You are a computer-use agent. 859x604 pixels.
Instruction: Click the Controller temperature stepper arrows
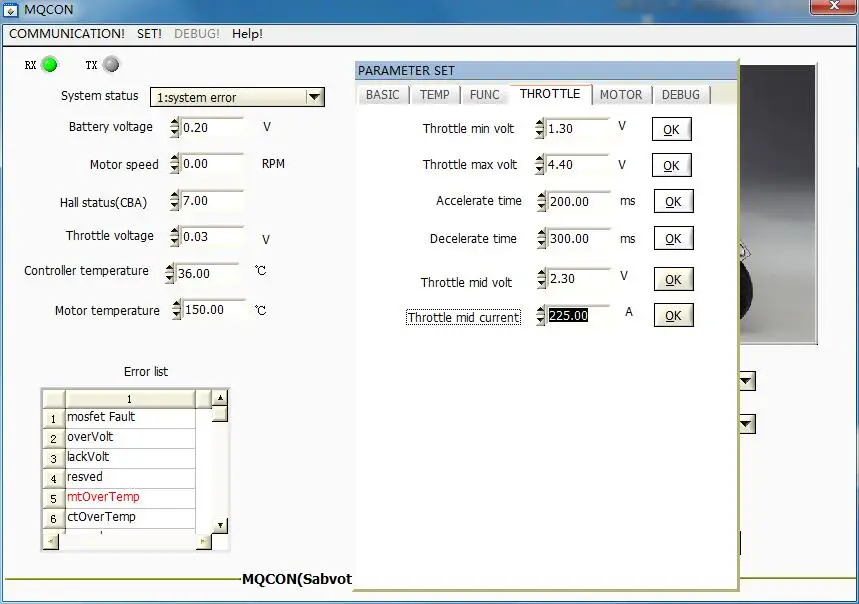[x=170, y=273]
